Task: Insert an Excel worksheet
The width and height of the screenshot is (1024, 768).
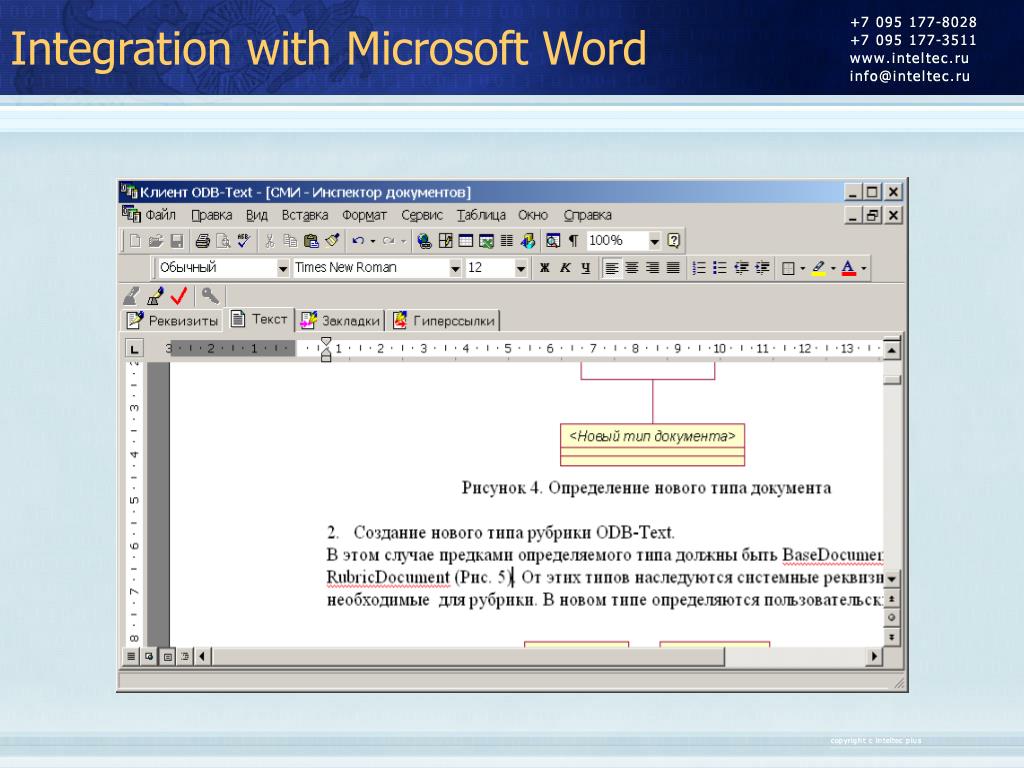Action: 487,241
